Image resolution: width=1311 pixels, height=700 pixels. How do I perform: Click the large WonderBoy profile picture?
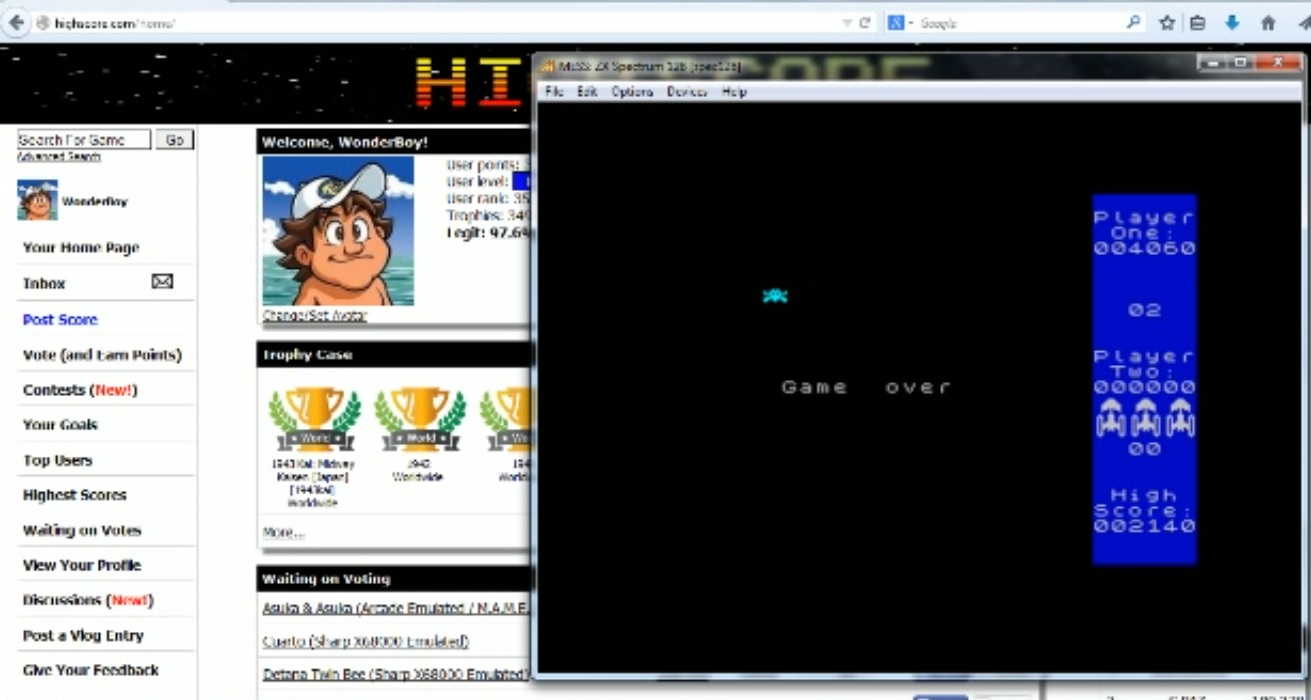point(338,231)
